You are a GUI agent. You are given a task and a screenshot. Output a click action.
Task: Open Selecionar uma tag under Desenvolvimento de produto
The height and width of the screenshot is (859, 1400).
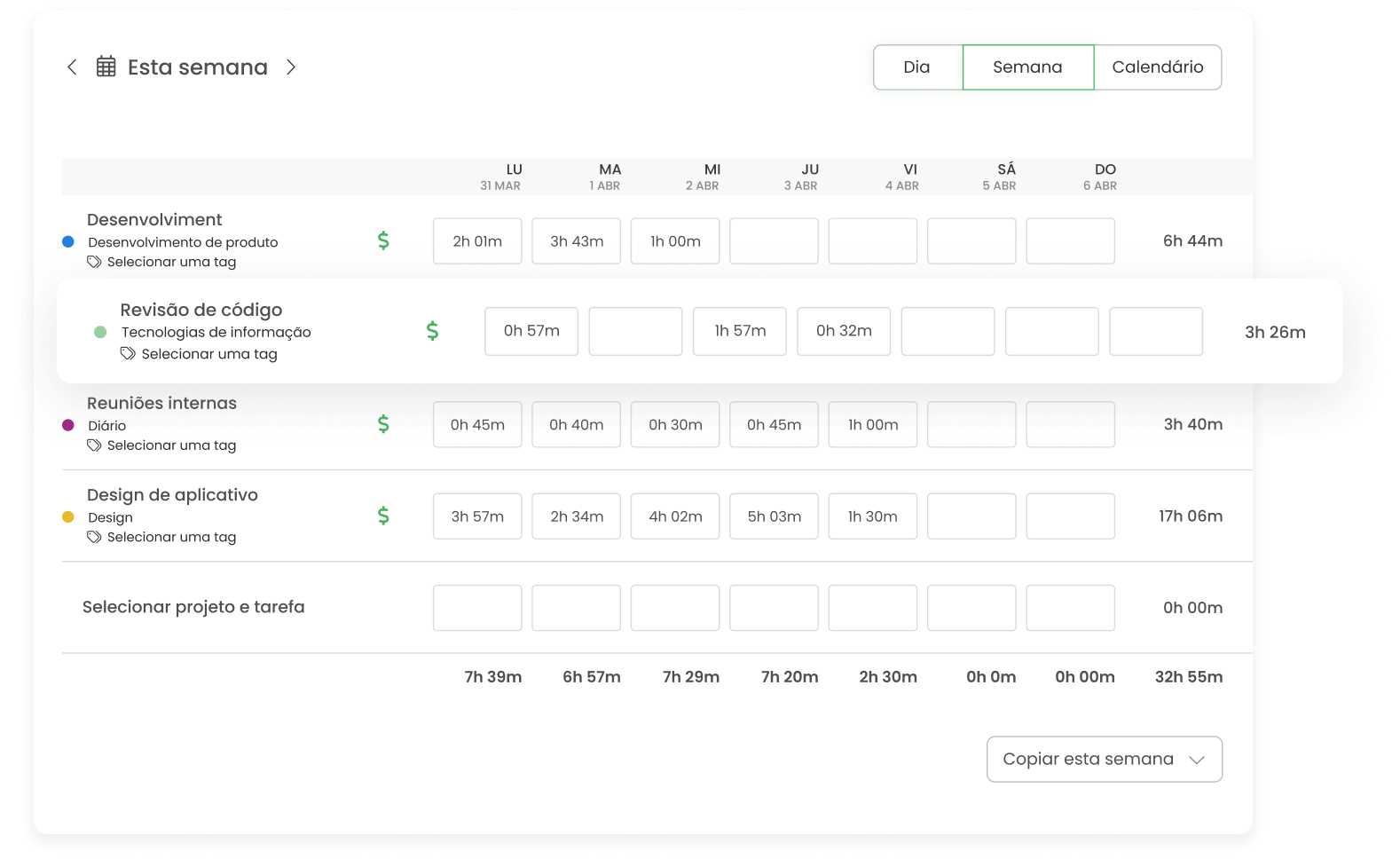171,262
